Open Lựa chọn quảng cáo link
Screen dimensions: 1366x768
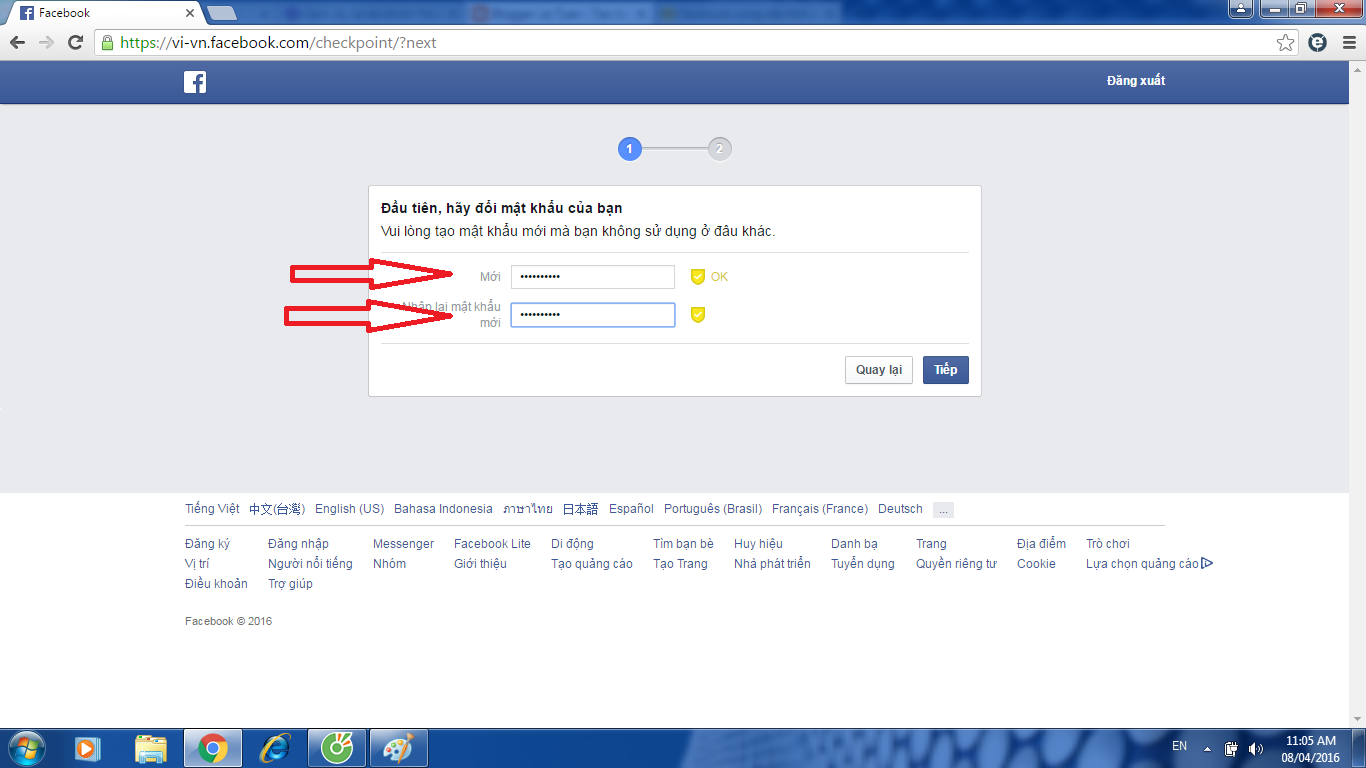tap(1142, 564)
